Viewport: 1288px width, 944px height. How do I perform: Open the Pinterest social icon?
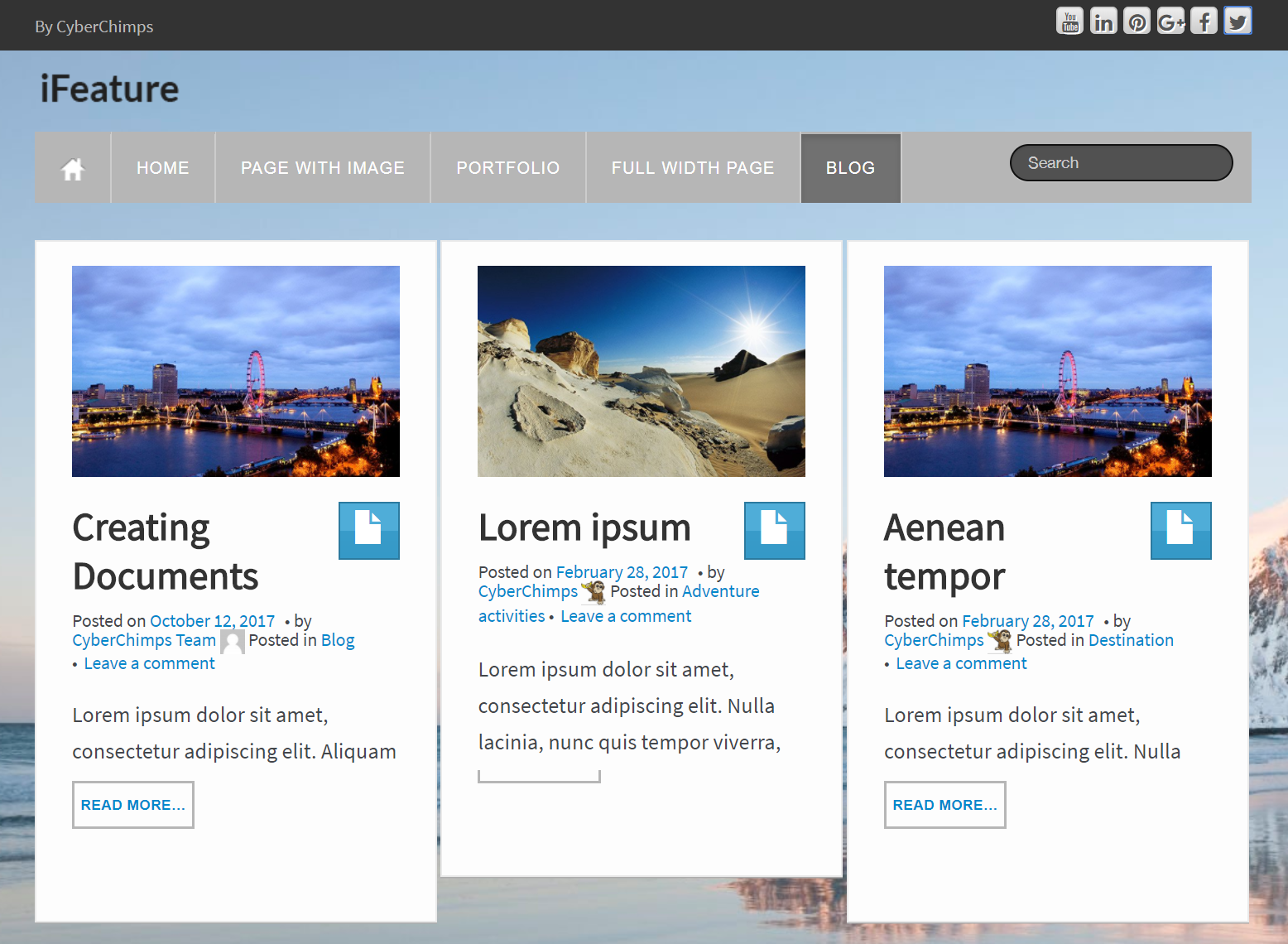click(1137, 21)
